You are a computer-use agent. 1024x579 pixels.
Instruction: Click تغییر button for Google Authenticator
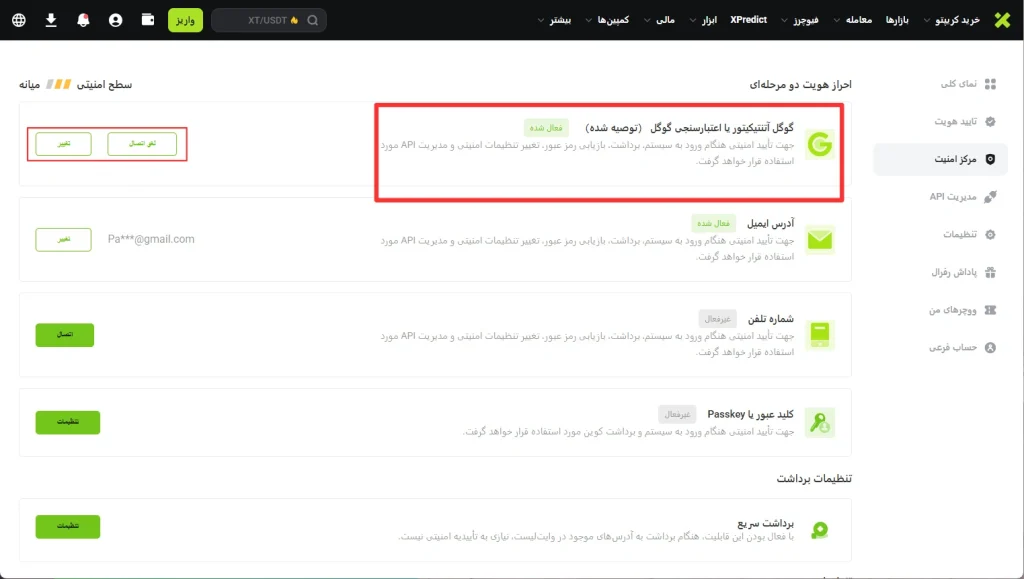tap(63, 144)
